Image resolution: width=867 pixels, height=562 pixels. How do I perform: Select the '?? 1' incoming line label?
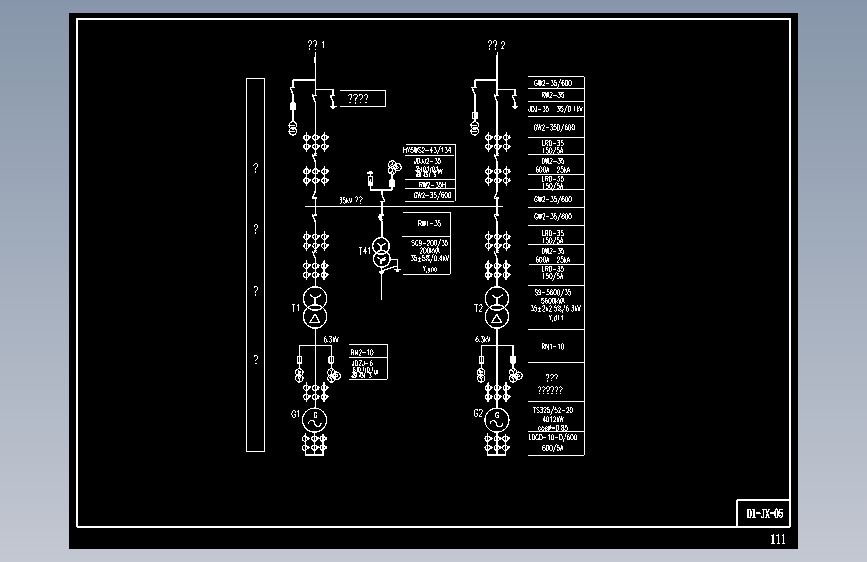(316, 45)
